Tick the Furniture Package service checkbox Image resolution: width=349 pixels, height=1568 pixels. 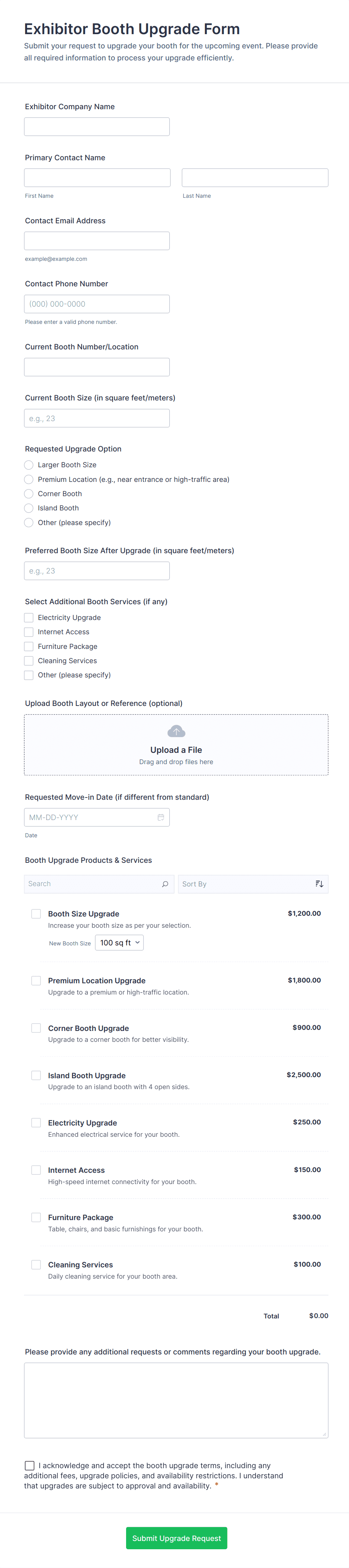tap(29, 646)
